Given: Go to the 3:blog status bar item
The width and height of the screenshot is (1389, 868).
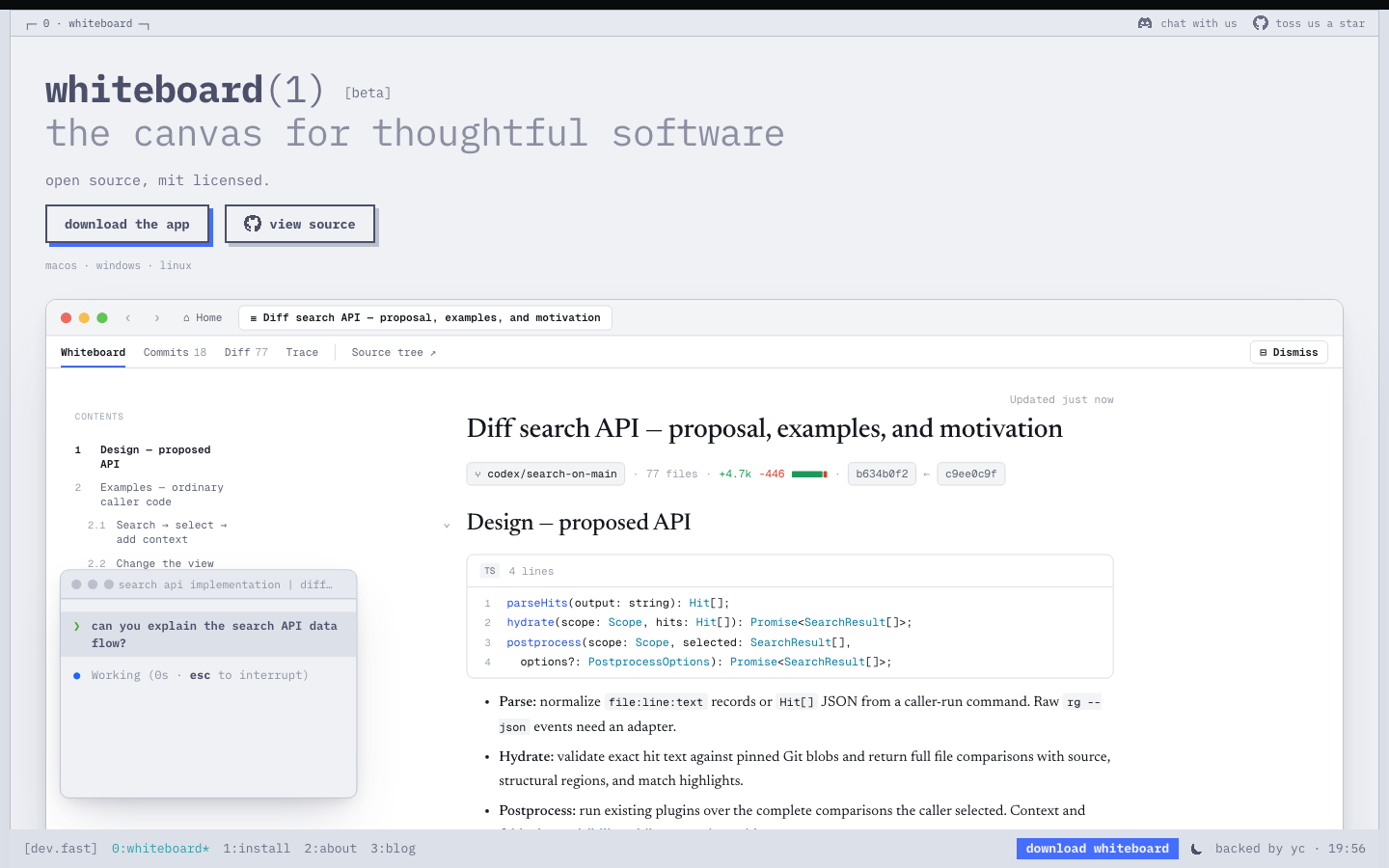Looking at the screenshot, I should pos(393,849).
